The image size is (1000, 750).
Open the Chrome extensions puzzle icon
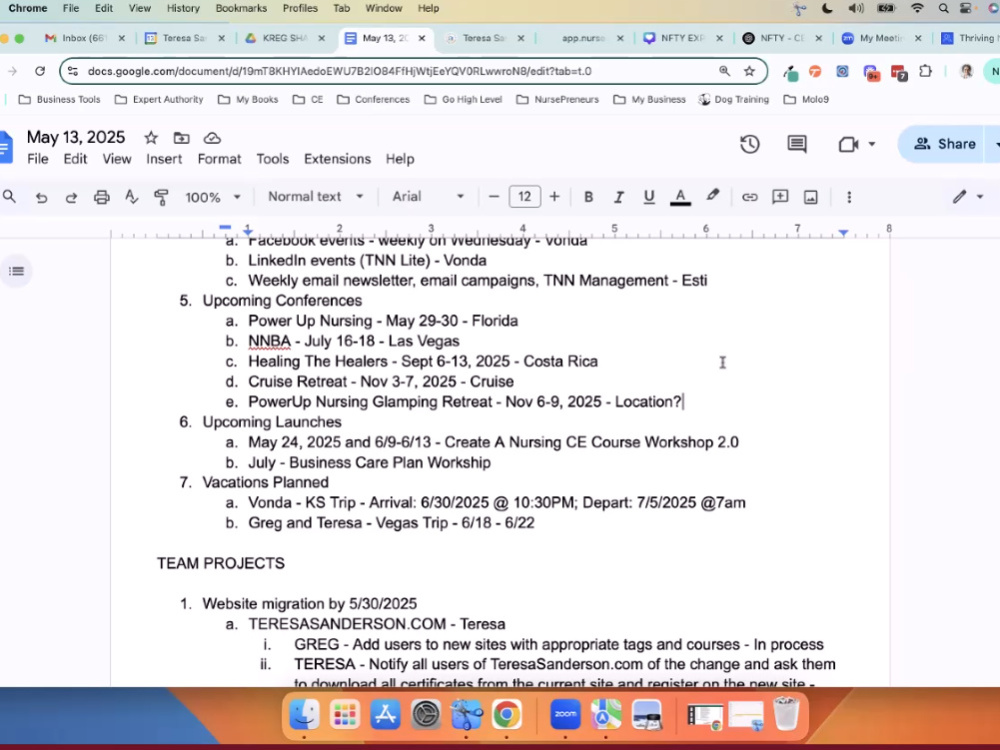pos(925,71)
